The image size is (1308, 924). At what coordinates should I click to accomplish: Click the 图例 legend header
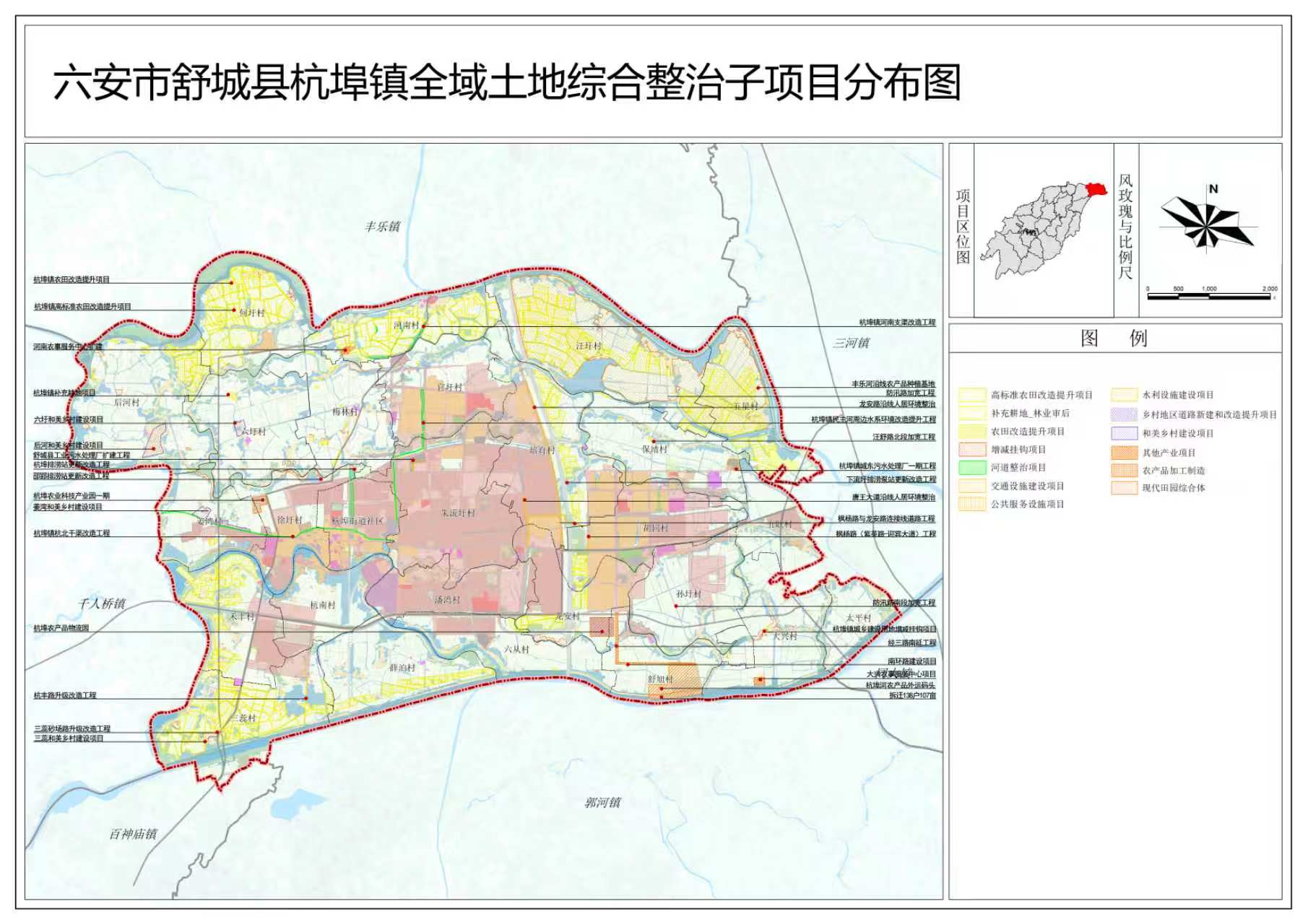click(x=1114, y=338)
